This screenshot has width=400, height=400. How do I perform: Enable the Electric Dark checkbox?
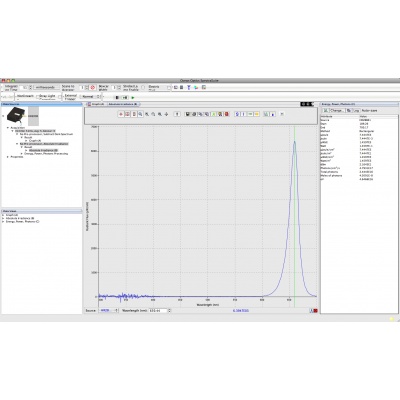pos(168,88)
